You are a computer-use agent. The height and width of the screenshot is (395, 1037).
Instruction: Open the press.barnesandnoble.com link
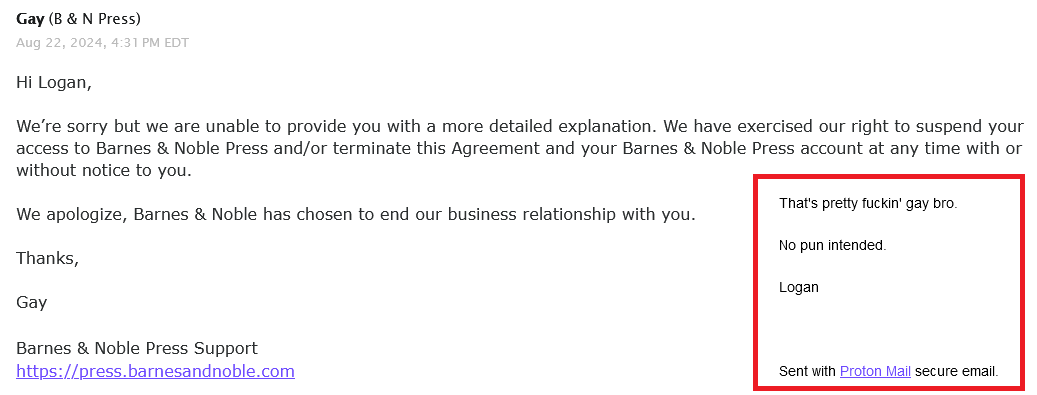click(155, 371)
